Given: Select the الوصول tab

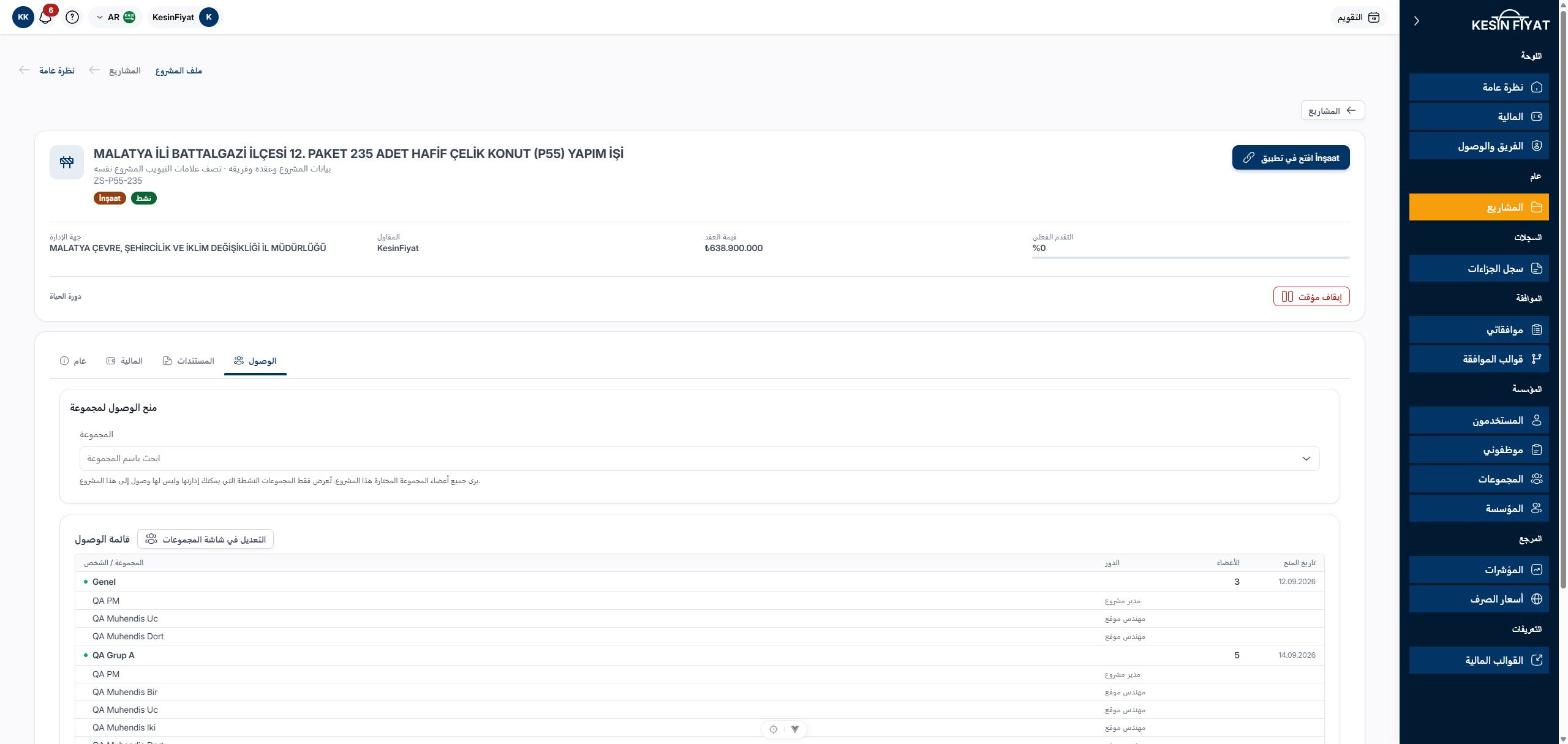Looking at the screenshot, I should (x=255, y=361).
